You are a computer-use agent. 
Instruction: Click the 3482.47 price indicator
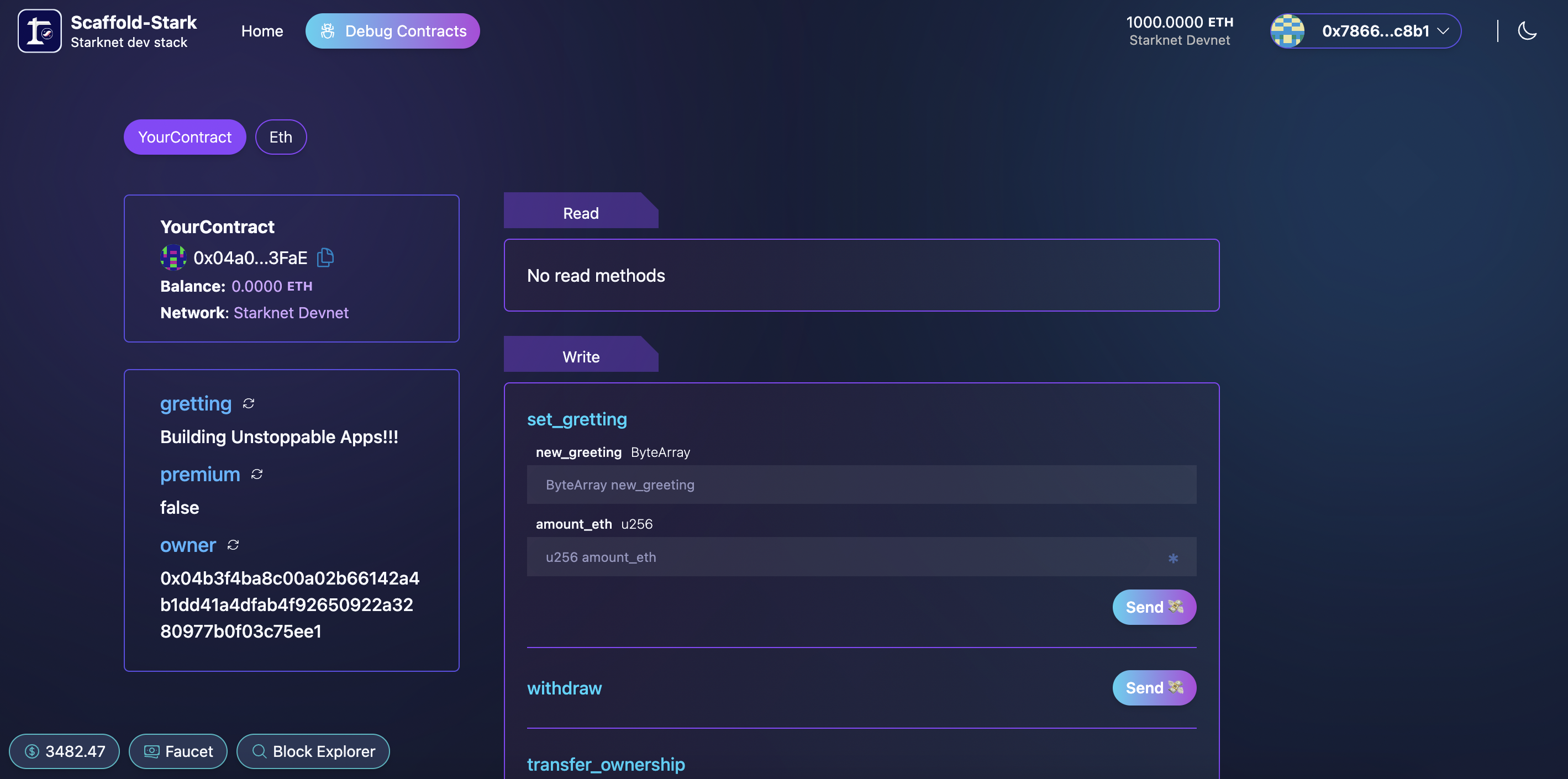pos(64,751)
